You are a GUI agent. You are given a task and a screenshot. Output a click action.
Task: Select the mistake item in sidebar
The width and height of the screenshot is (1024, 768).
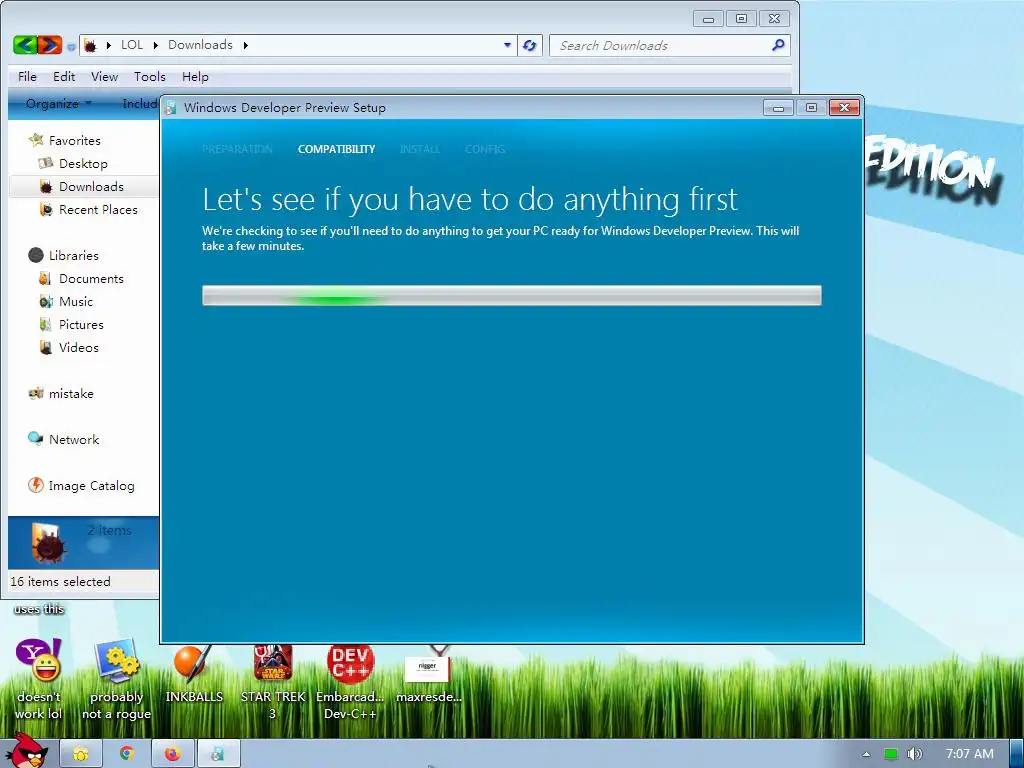[71, 394]
